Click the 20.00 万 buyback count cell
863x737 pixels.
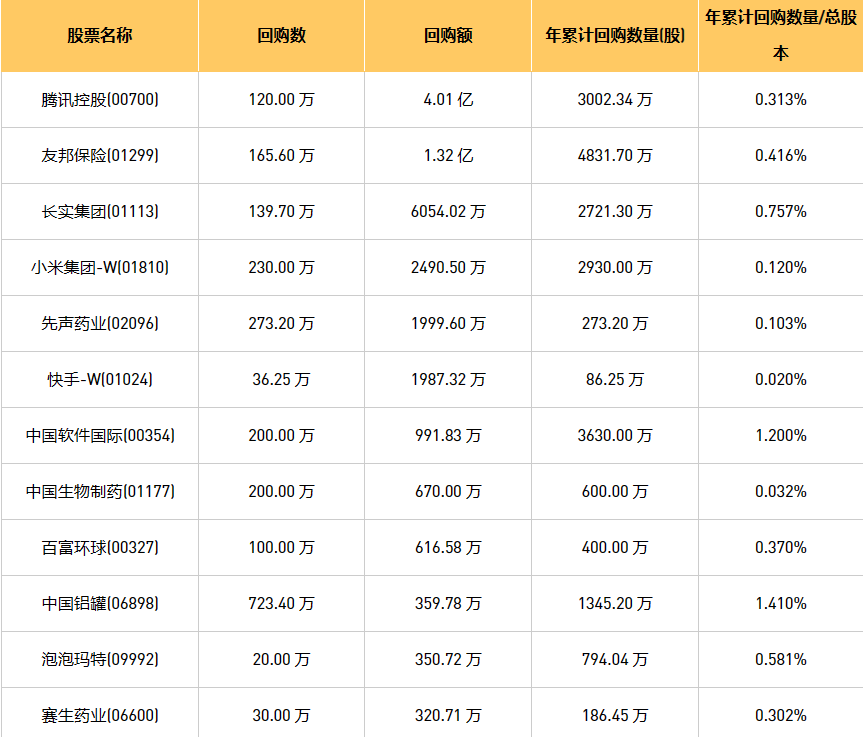point(281,659)
